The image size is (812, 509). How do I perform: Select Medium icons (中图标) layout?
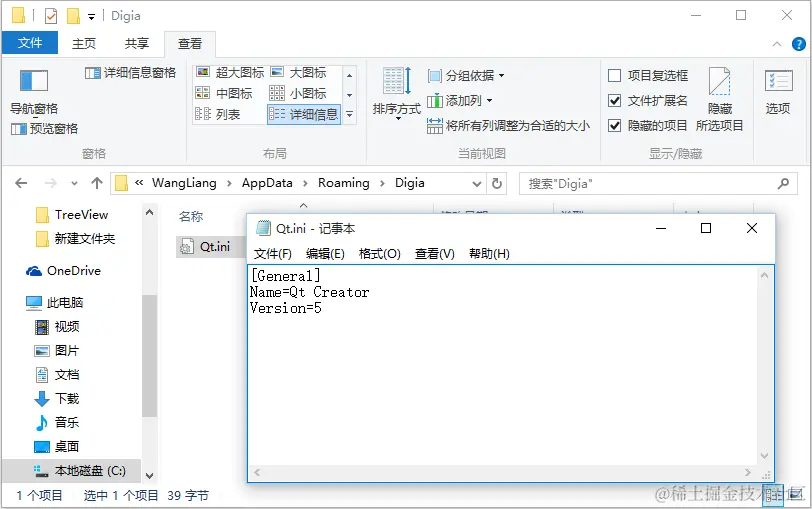pyautogui.click(x=224, y=93)
